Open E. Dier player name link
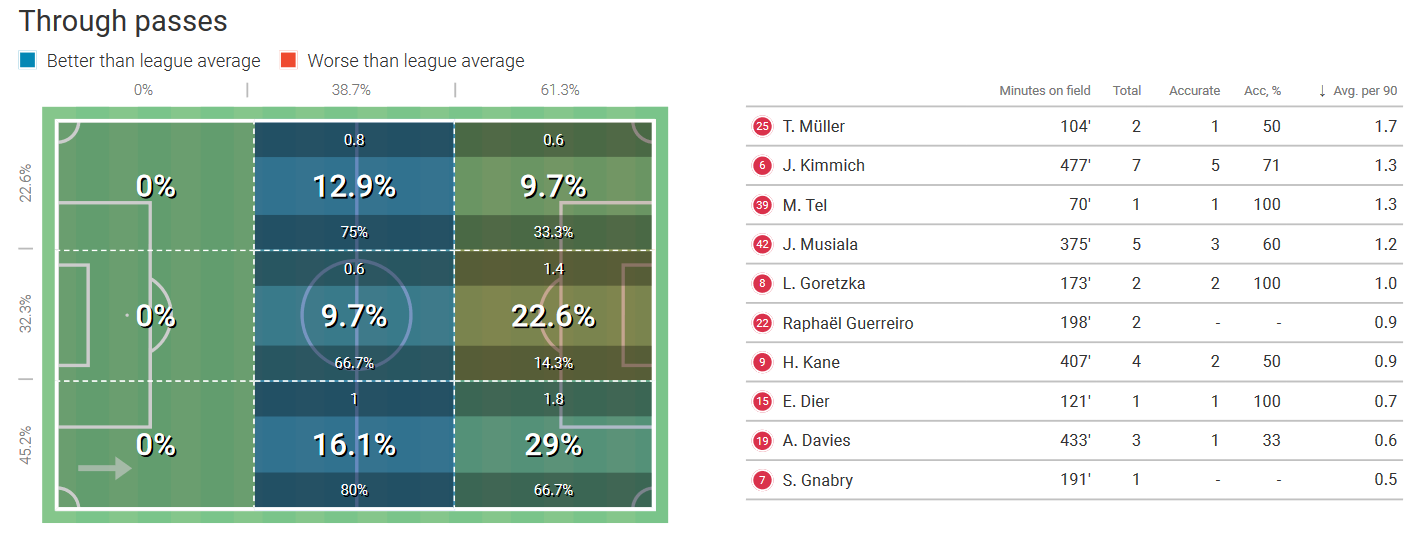The height and width of the screenshot is (537, 1412). pyautogui.click(x=807, y=402)
